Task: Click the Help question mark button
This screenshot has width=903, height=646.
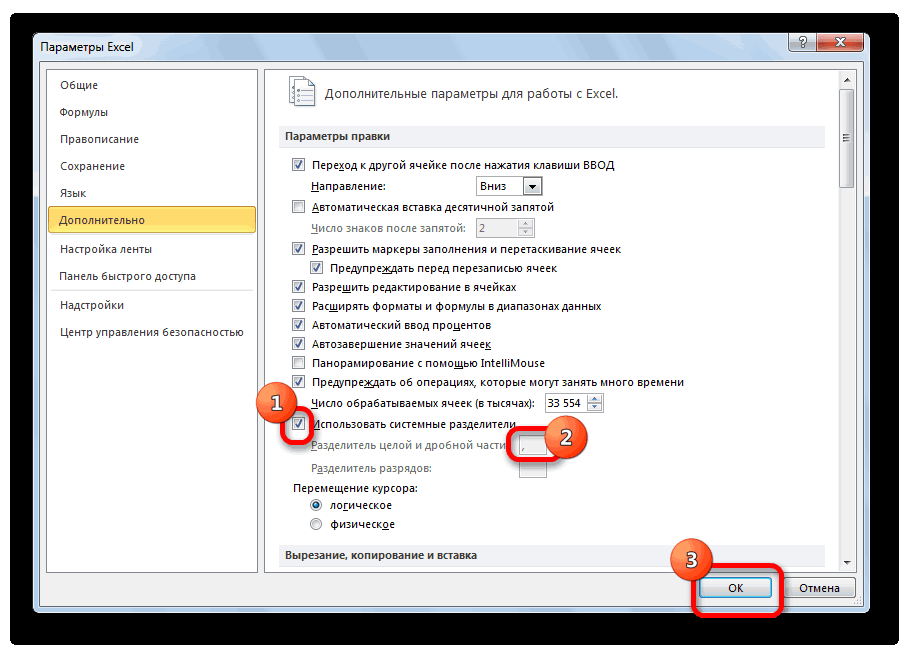Action: [x=803, y=42]
